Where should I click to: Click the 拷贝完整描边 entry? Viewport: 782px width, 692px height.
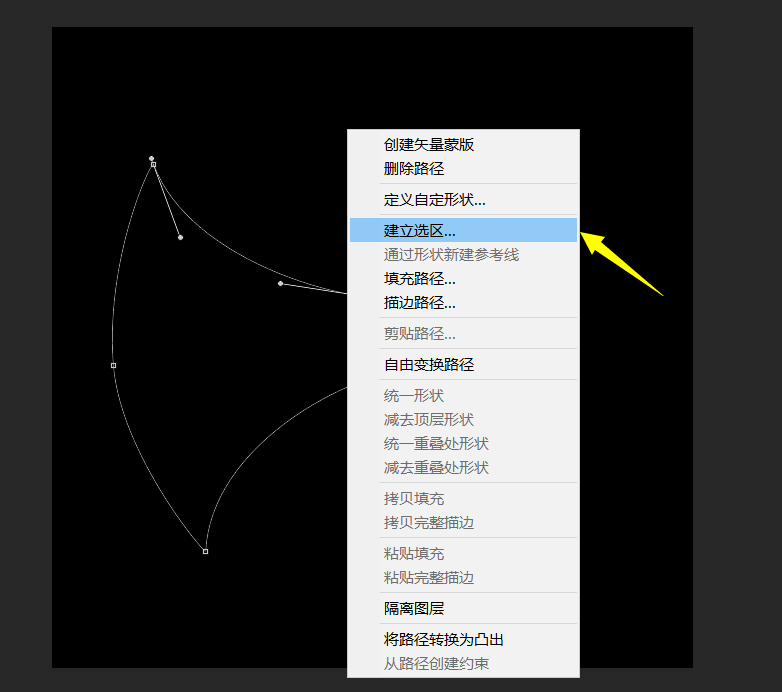point(463,522)
